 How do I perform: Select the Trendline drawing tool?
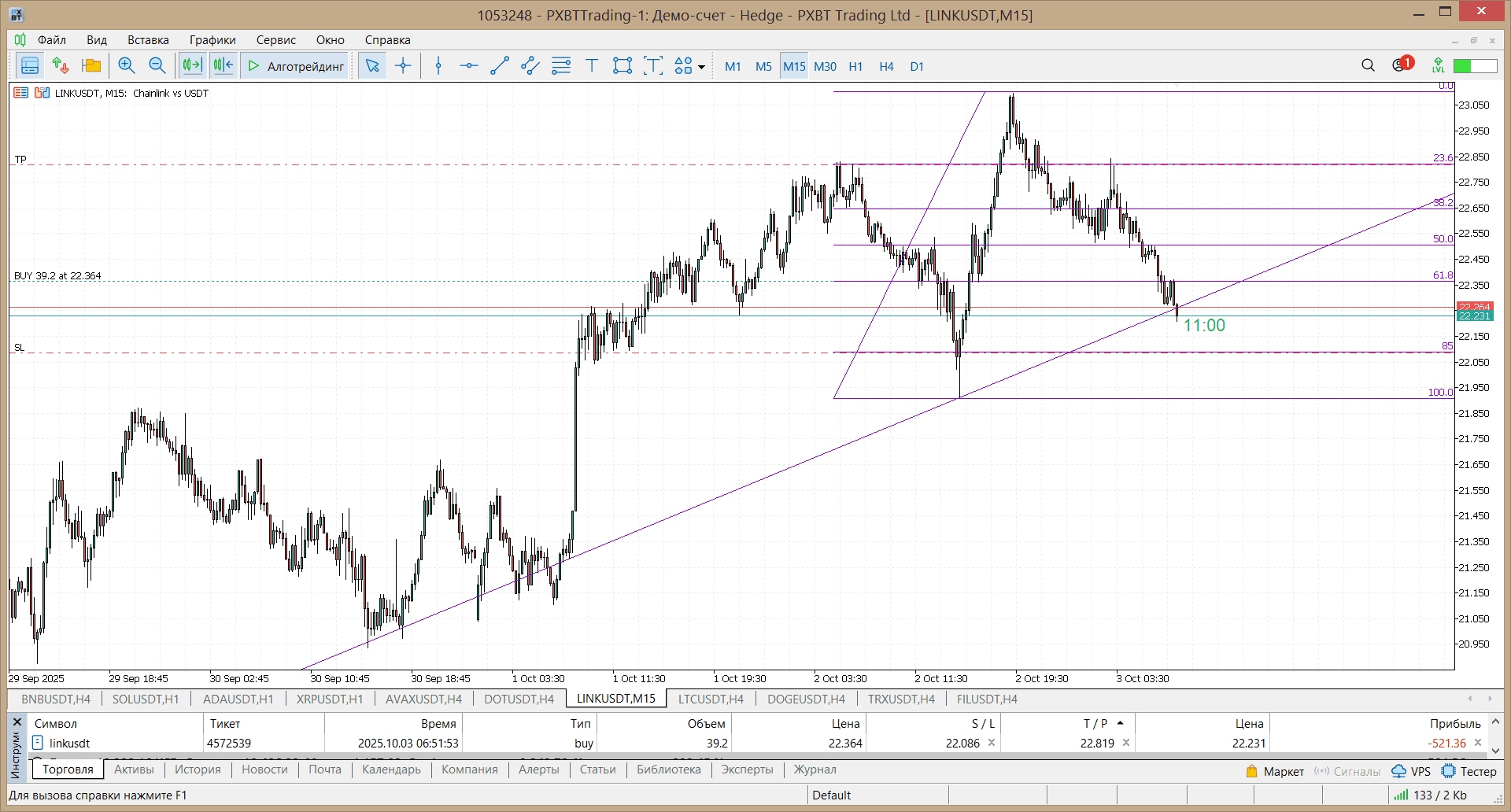coord(500,66)
